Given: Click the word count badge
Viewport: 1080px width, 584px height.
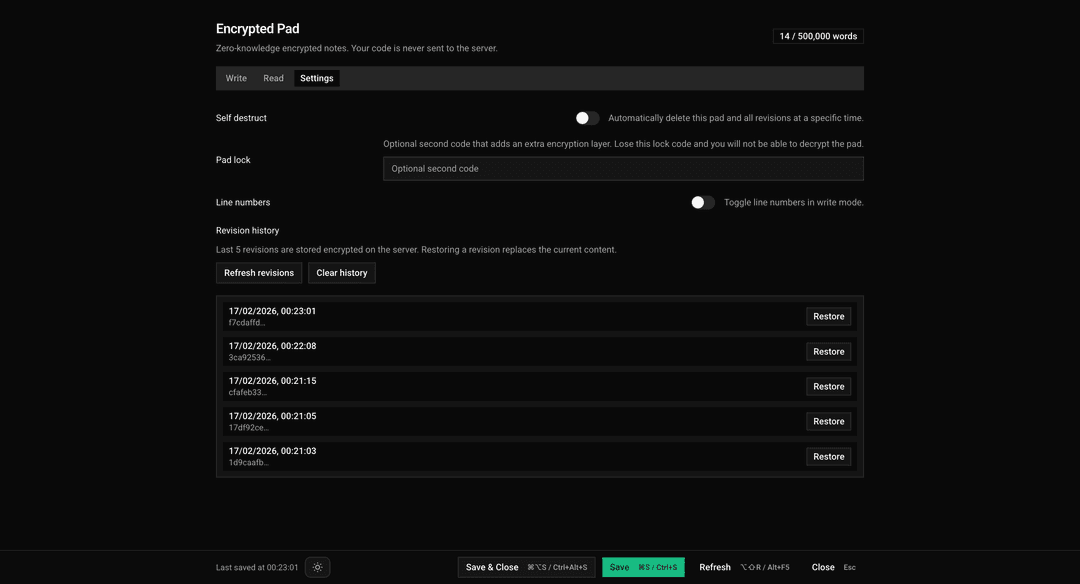Looking at the screenshot, I should pos(818,36).
